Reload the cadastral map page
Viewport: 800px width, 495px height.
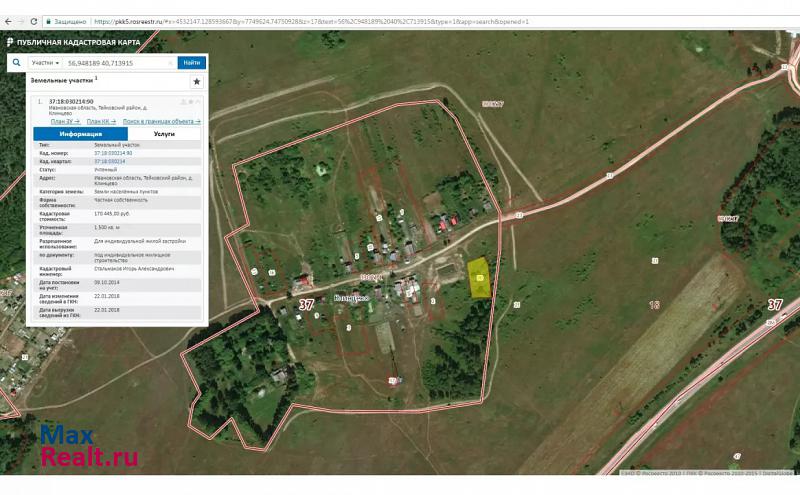35,21
